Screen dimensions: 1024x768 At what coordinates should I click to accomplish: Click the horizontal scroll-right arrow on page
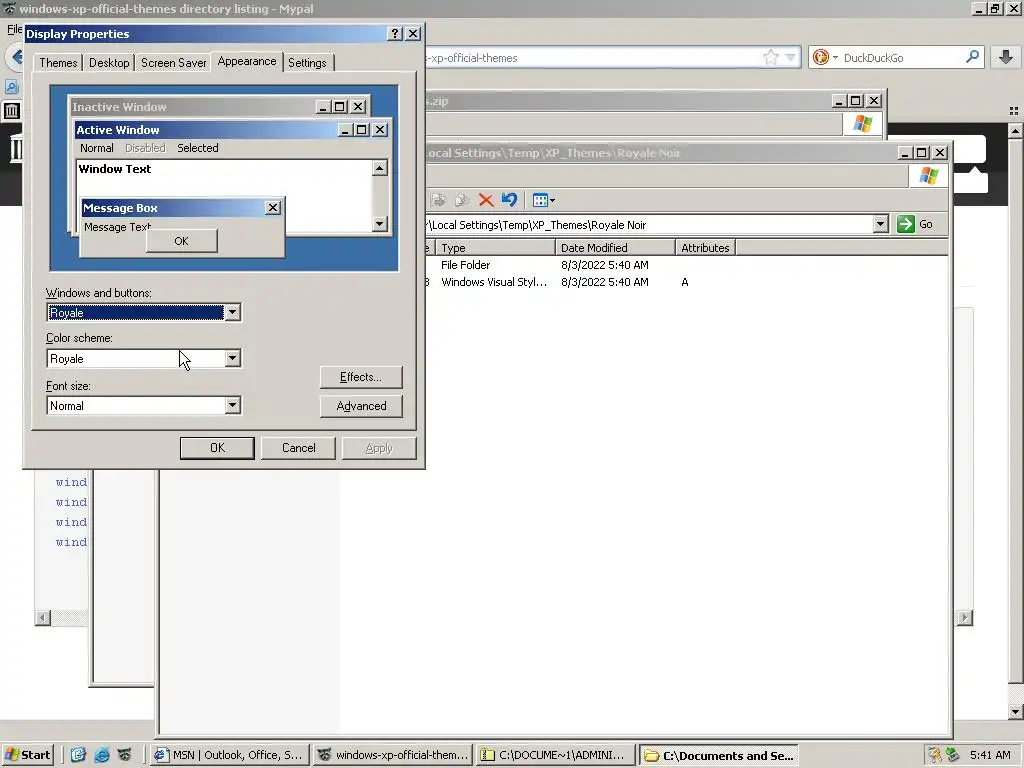click(965, 617)
